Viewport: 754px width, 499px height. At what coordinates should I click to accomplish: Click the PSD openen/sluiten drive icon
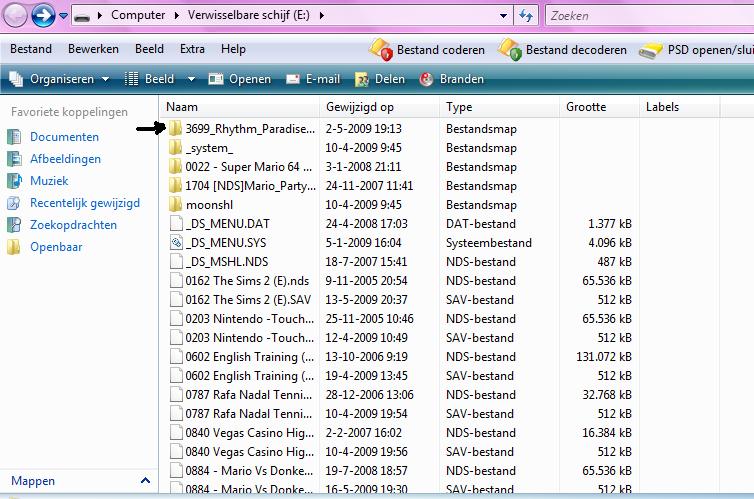(x=651, y=50)
